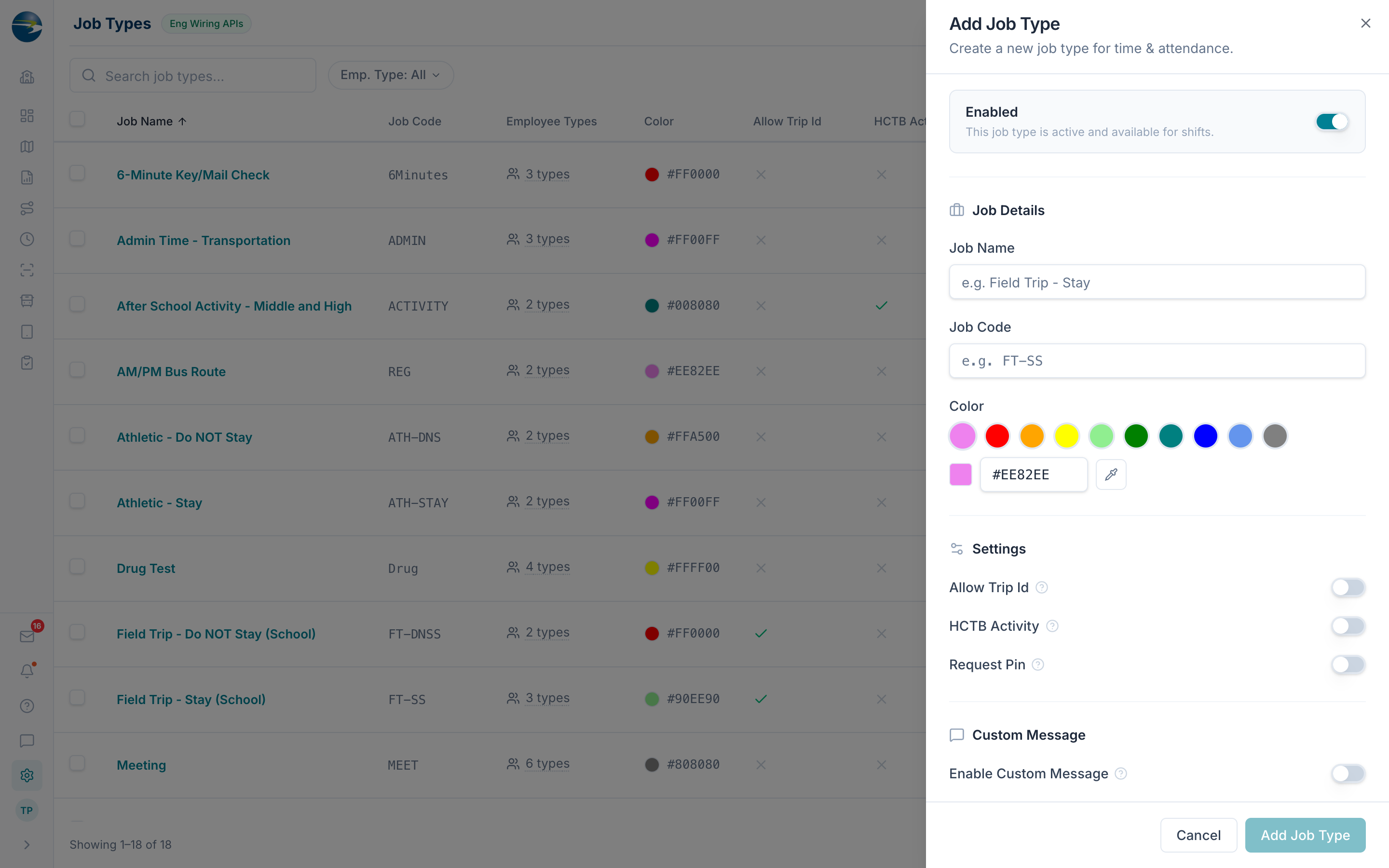Click the Eng Wiring APIs badge
The height and width of the screenshot is (868, 1389).
[206, 24]
